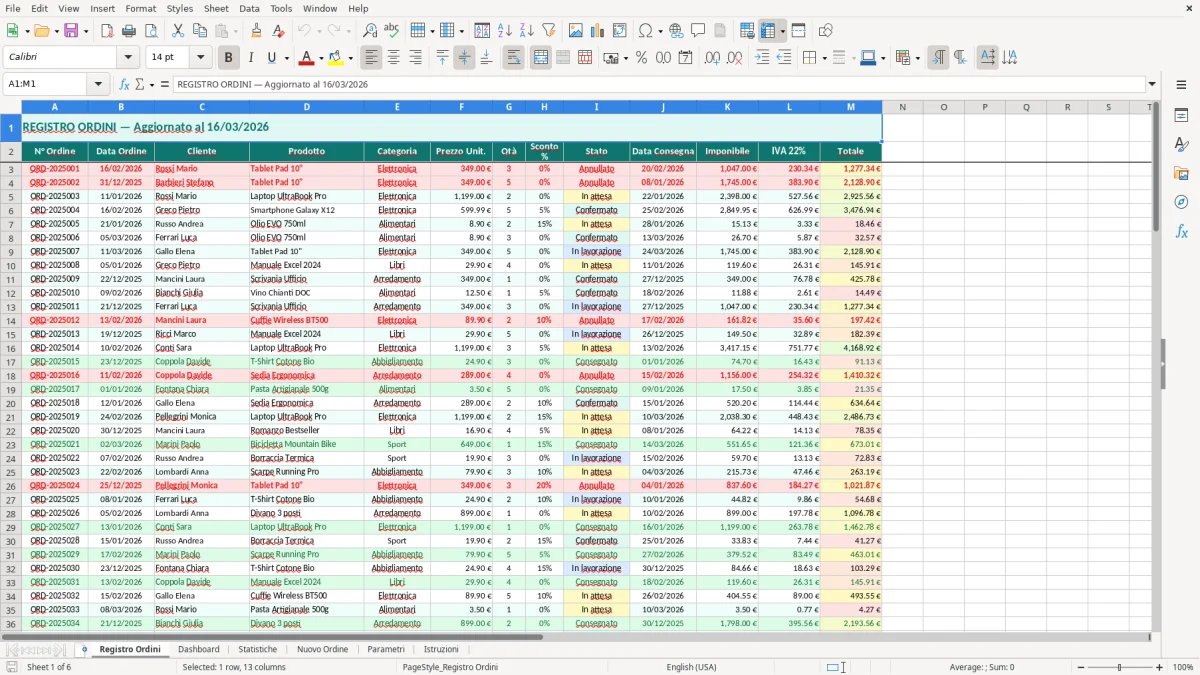Image resolution: width=1200 pixels, height=675 pixels.
Task: Click the Define Print Area icon
Action: click(747, 31)
